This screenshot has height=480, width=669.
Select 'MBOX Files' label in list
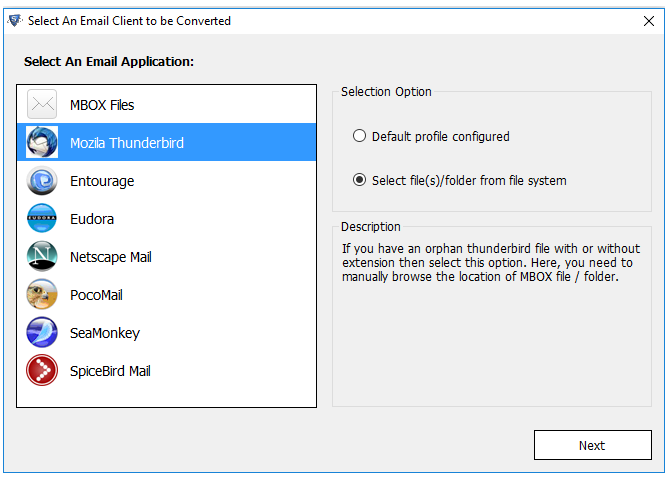click(102, 105)
